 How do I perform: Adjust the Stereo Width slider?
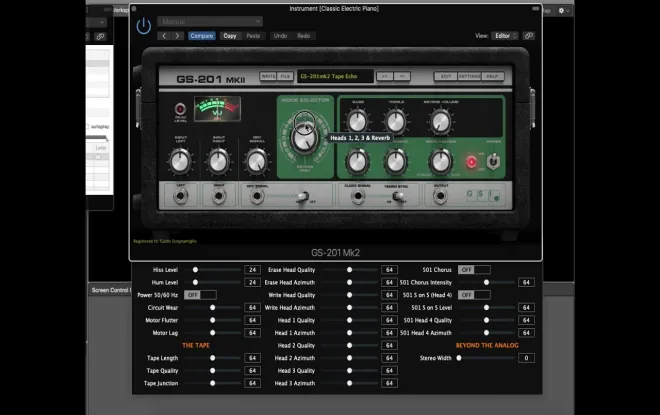pyautogui.click(x=486, y=358)
